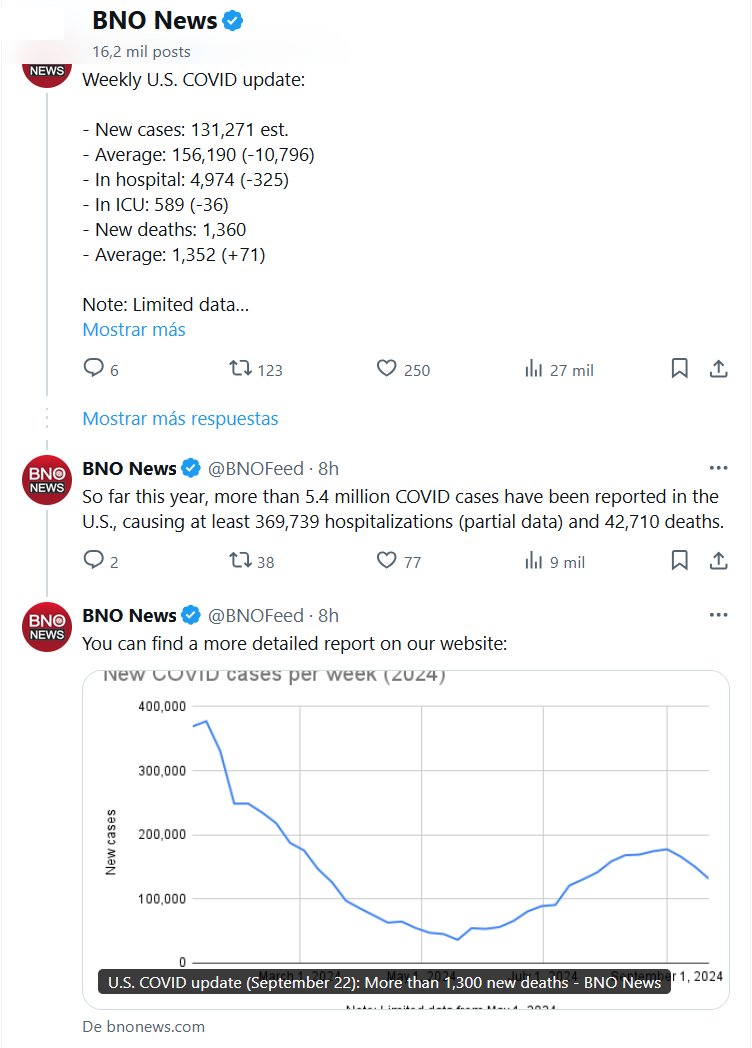Bookmark the 5.4 million cases post
Screen dimensions: 752x1048
pos(679,561)
